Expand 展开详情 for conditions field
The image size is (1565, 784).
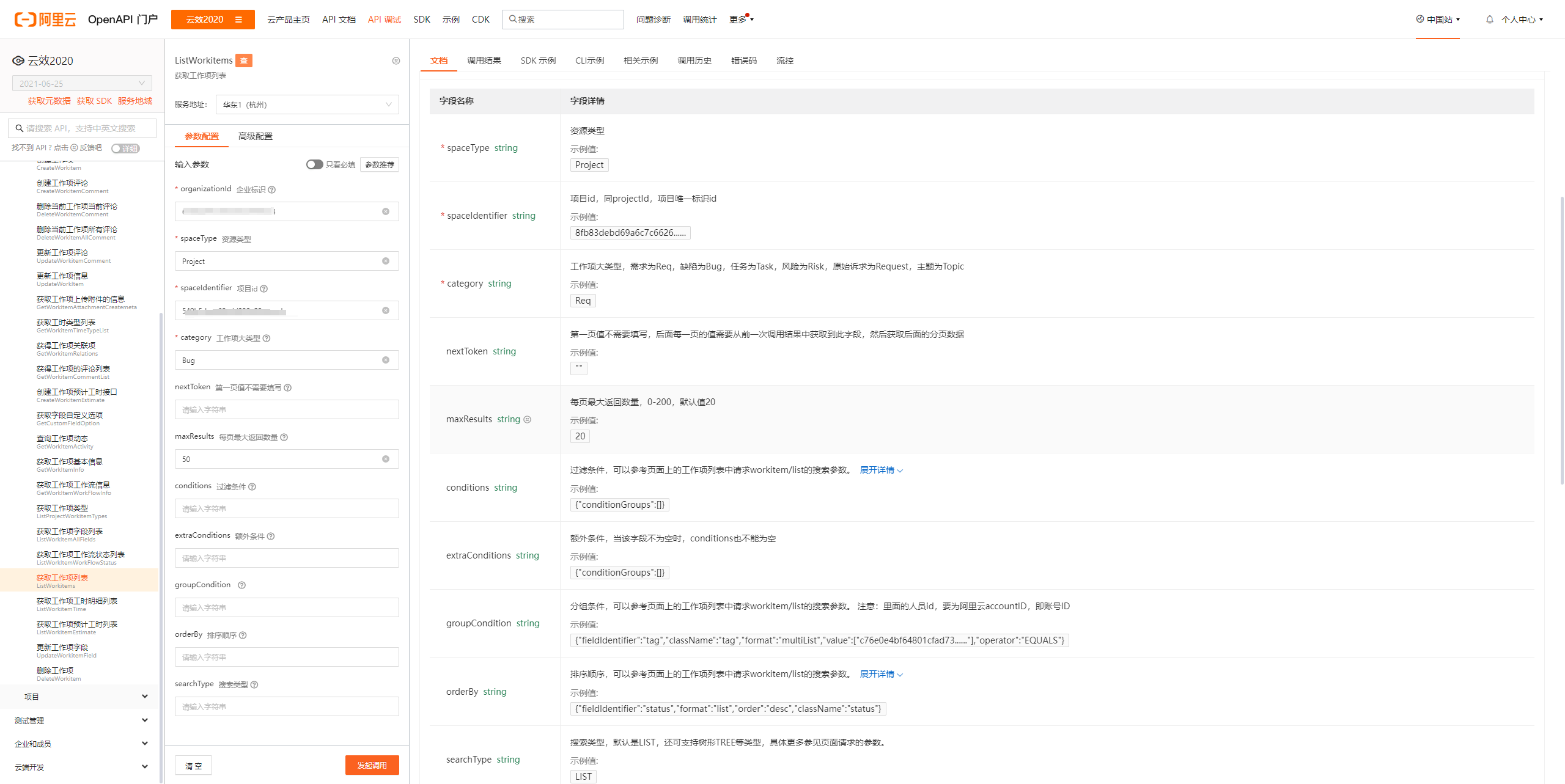[x=881, y=470]
